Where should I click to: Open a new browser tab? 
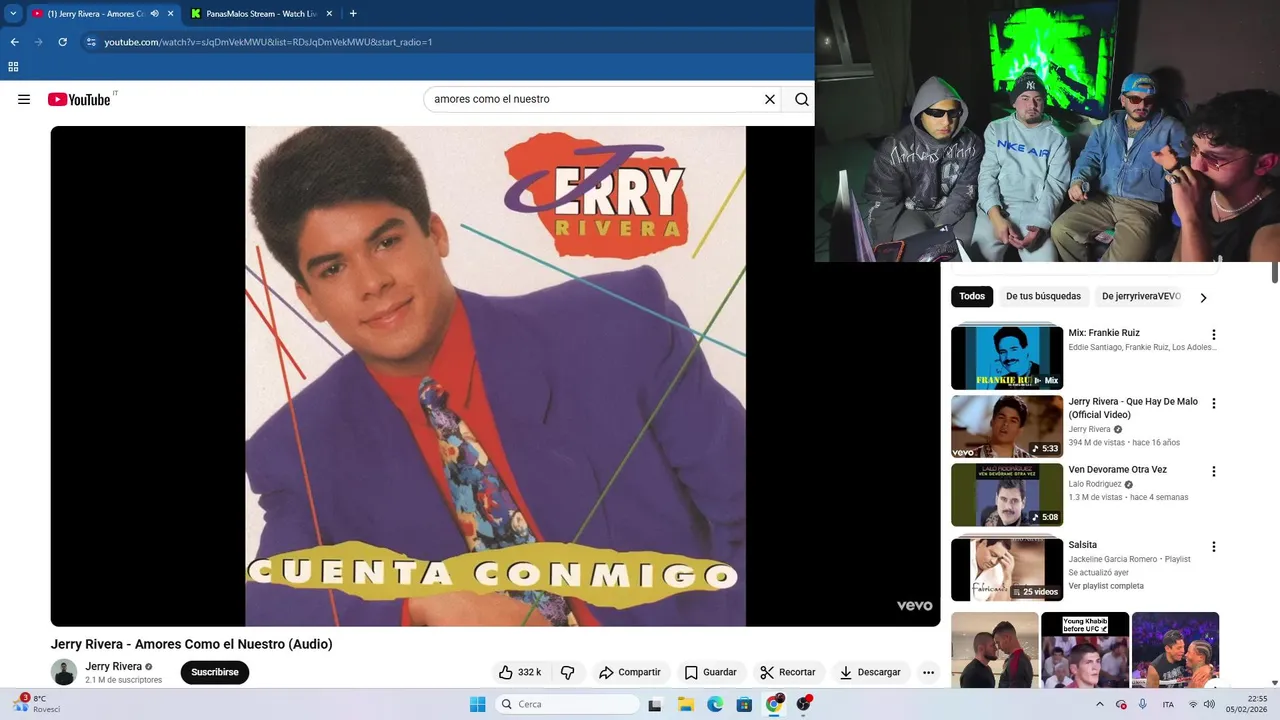click(x=353, y=14)
